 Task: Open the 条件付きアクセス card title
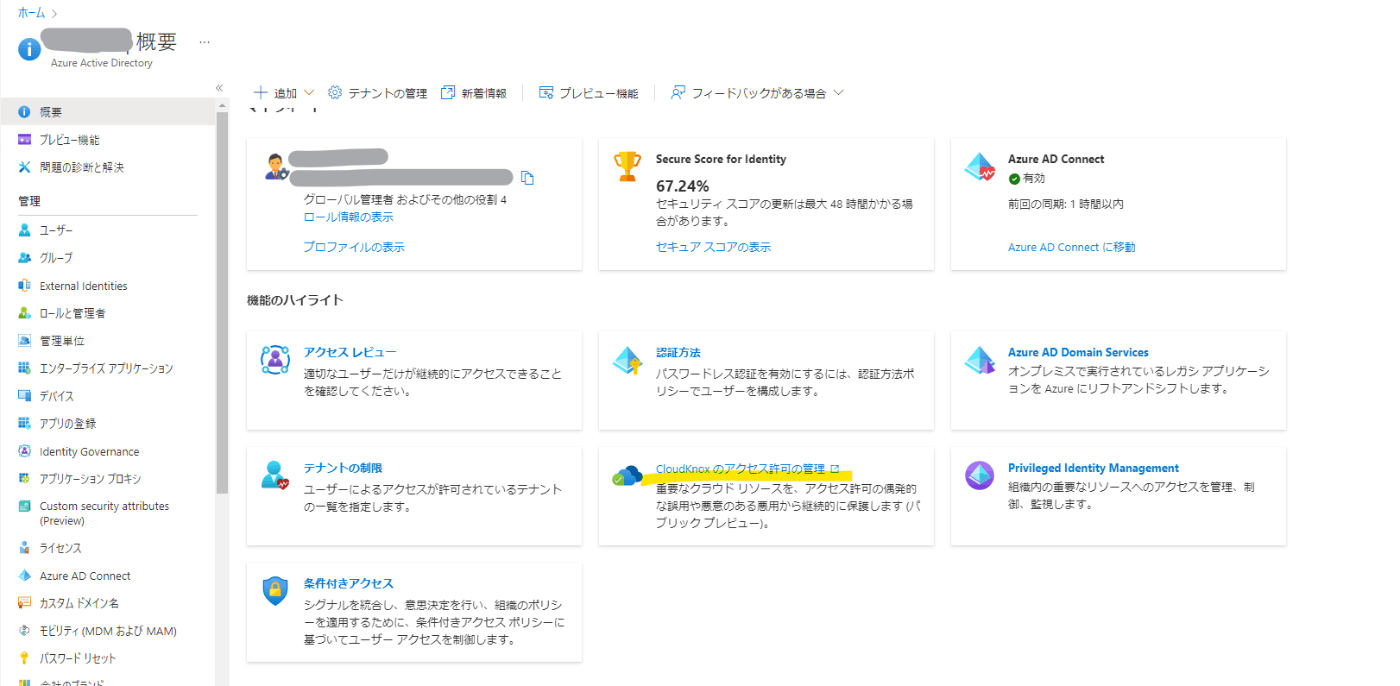click(x=348, y=583)
